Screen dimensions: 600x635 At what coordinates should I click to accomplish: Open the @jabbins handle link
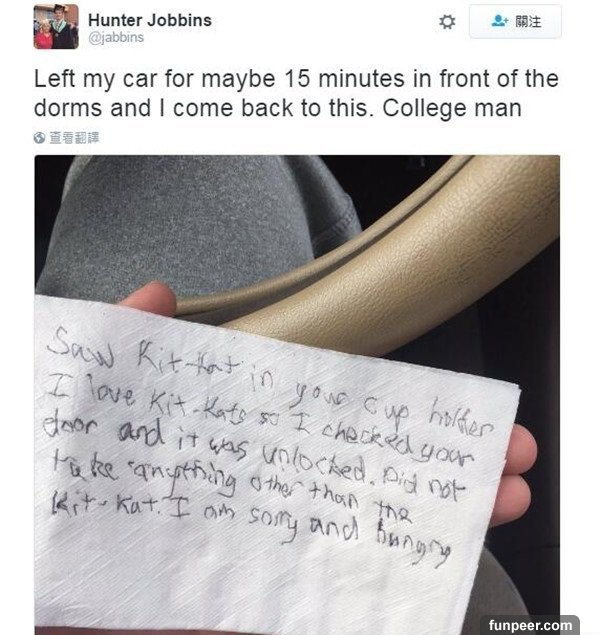tap(116, 38)
